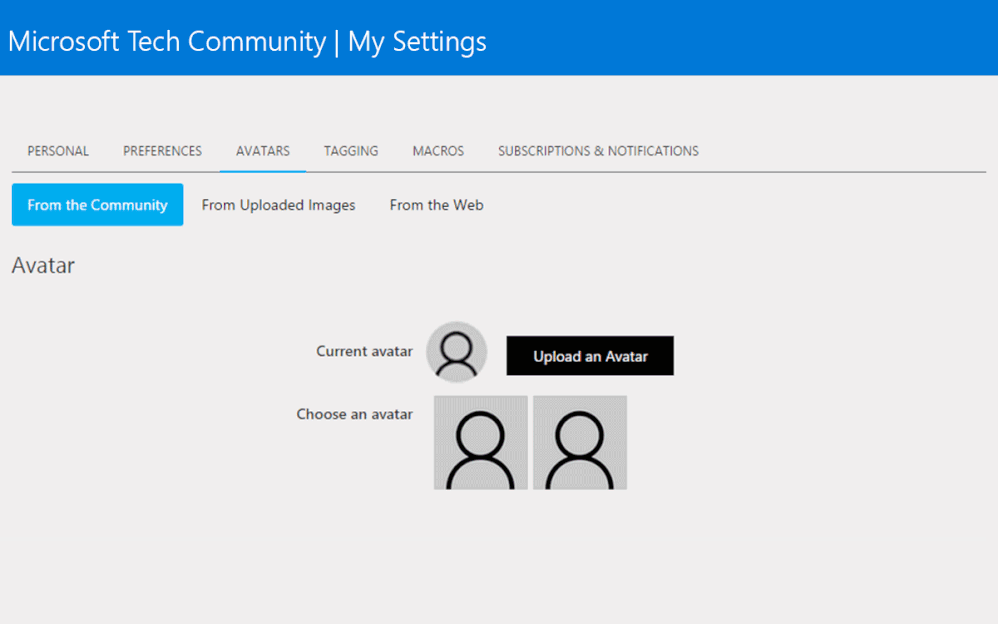Click the circular current avatar image
This screenshot has width=998, height=624.
click(456, 352)
